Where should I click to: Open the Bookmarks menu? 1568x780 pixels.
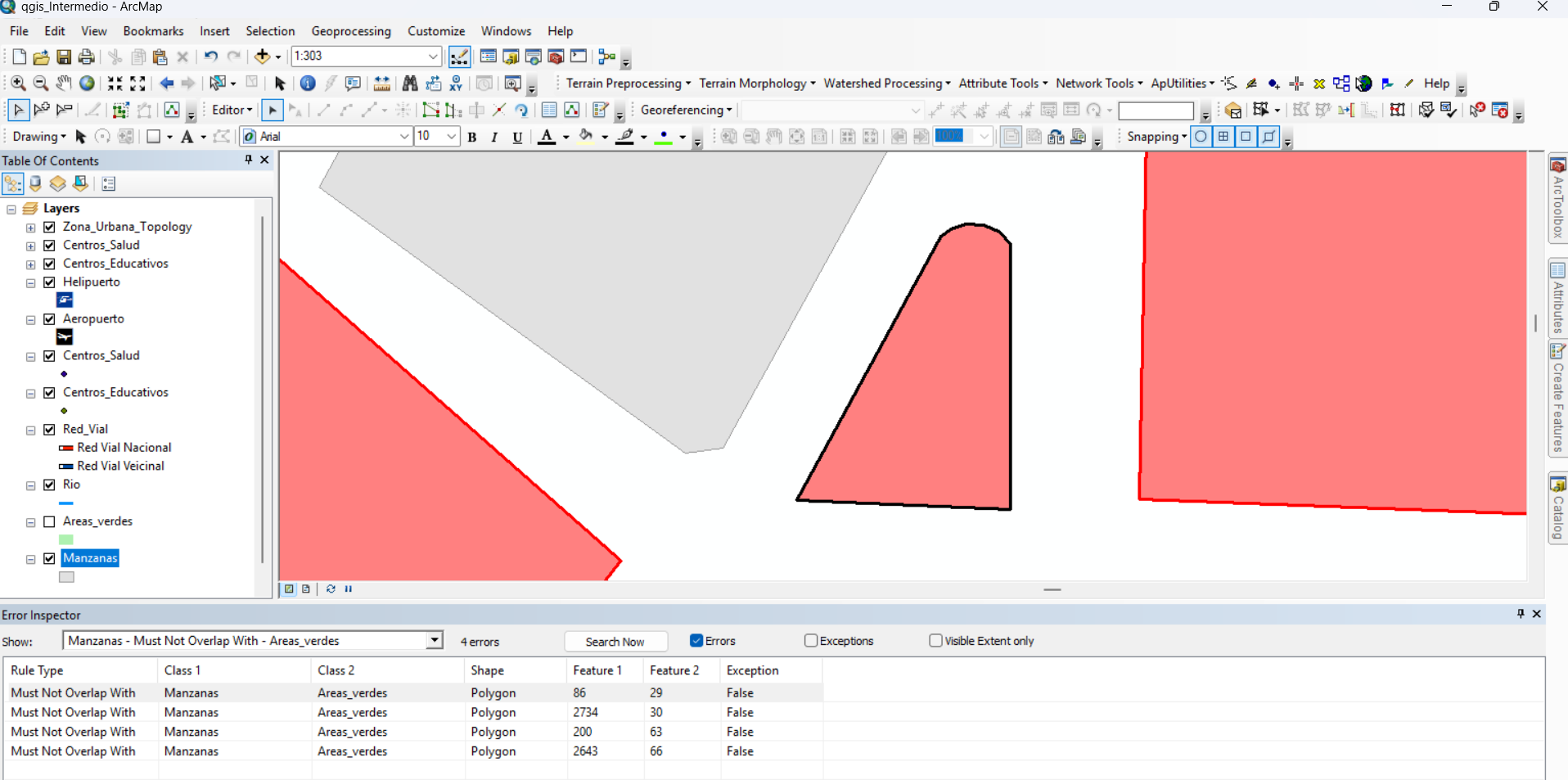click(153, 31)
